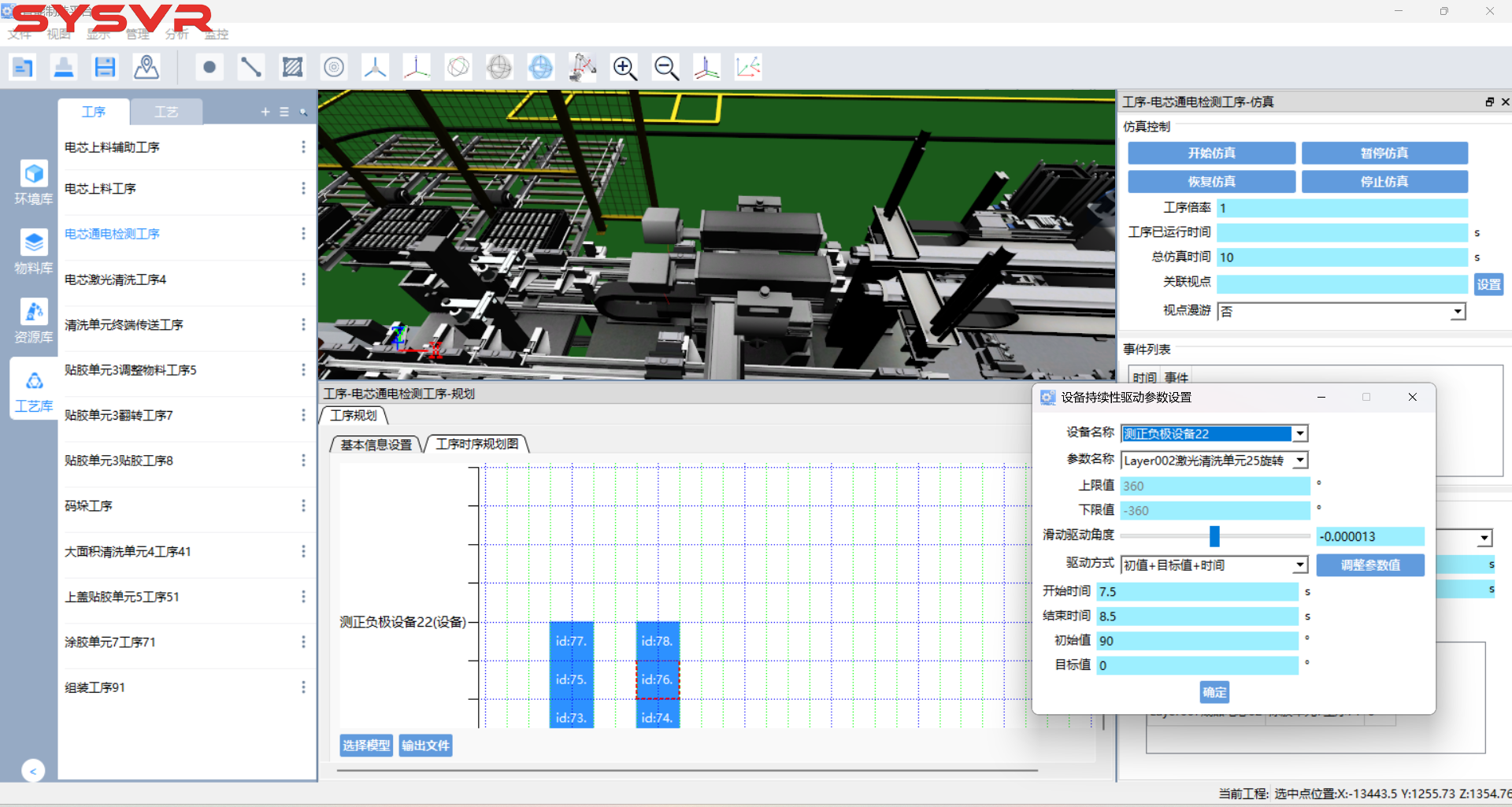The image size is (1512, 807).
Task: Click the 目标值 input field
Action: point(1197,666)
